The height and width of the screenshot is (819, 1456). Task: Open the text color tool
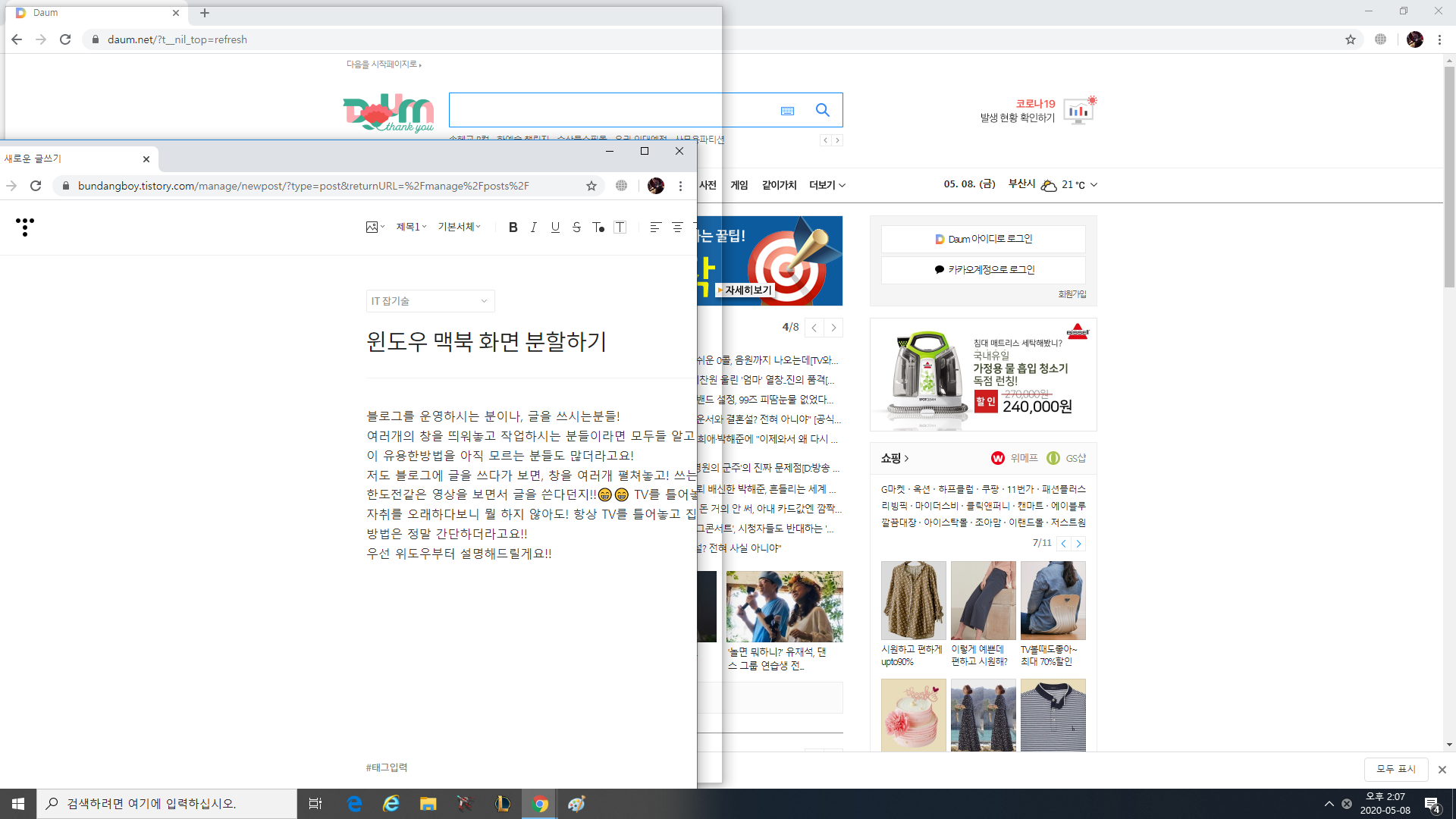click(598, 227)
